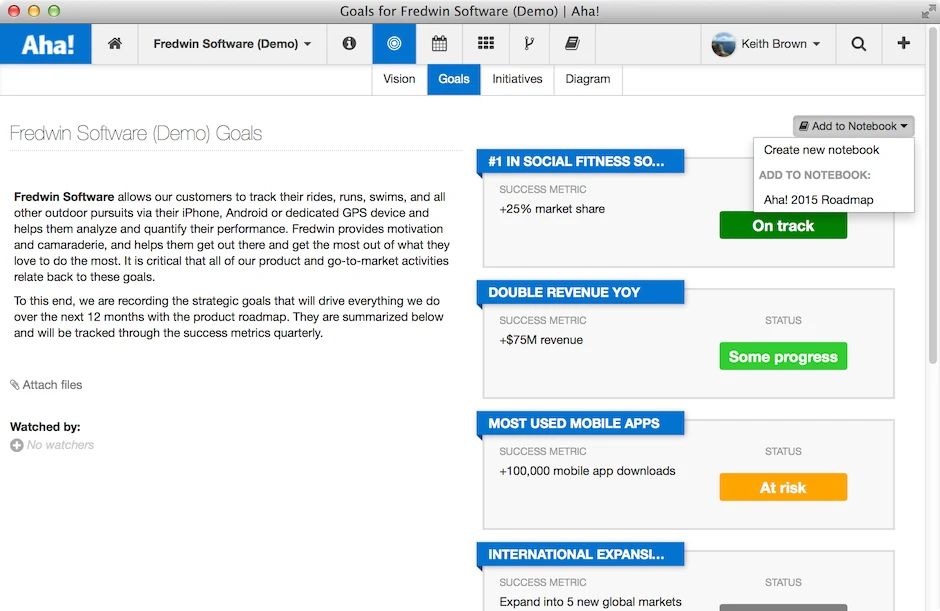The width and height of the screenshot is (940, 611).
Task: Click Expand into 5 new global markets
Action: coord(590,602)
